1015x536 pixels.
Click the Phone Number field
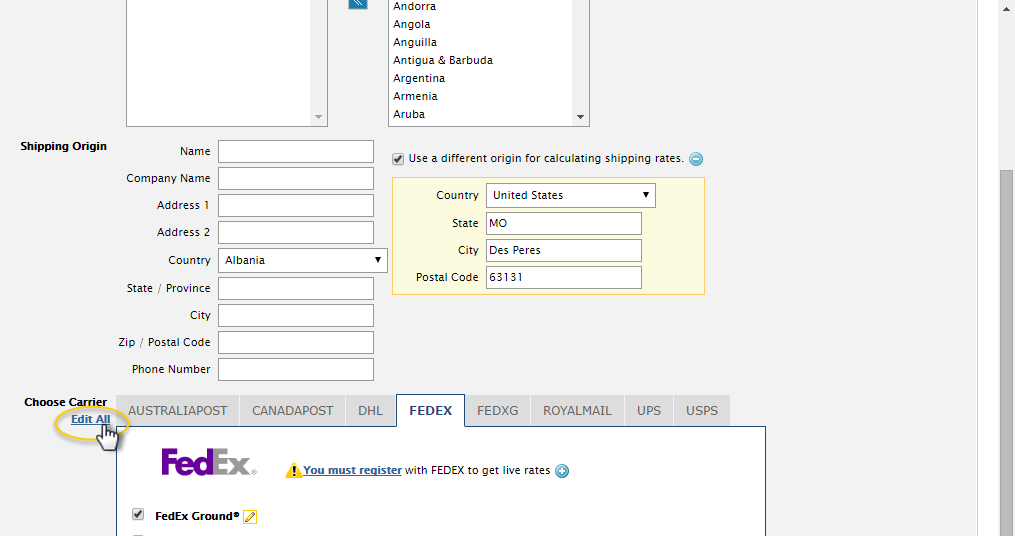coord(296,370)
